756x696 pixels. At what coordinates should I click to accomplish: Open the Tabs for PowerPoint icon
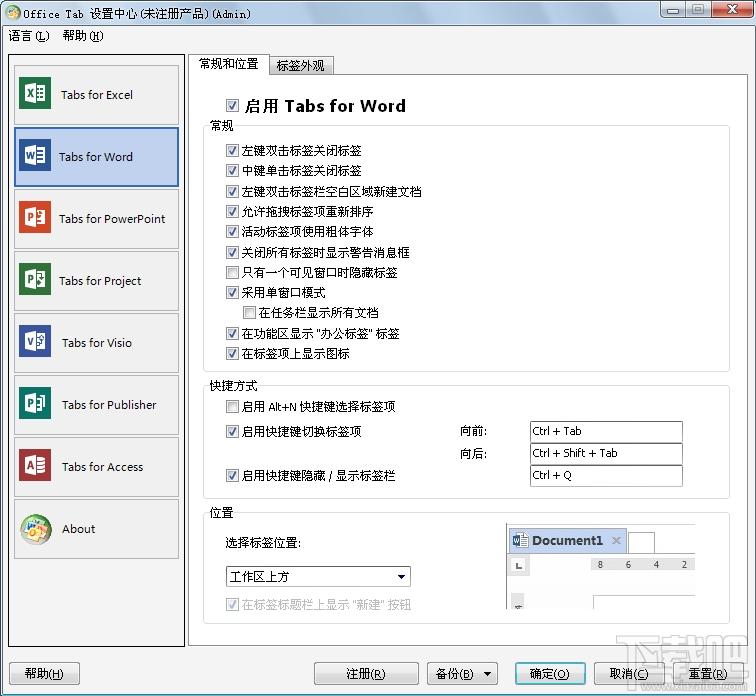pos(35,217)
